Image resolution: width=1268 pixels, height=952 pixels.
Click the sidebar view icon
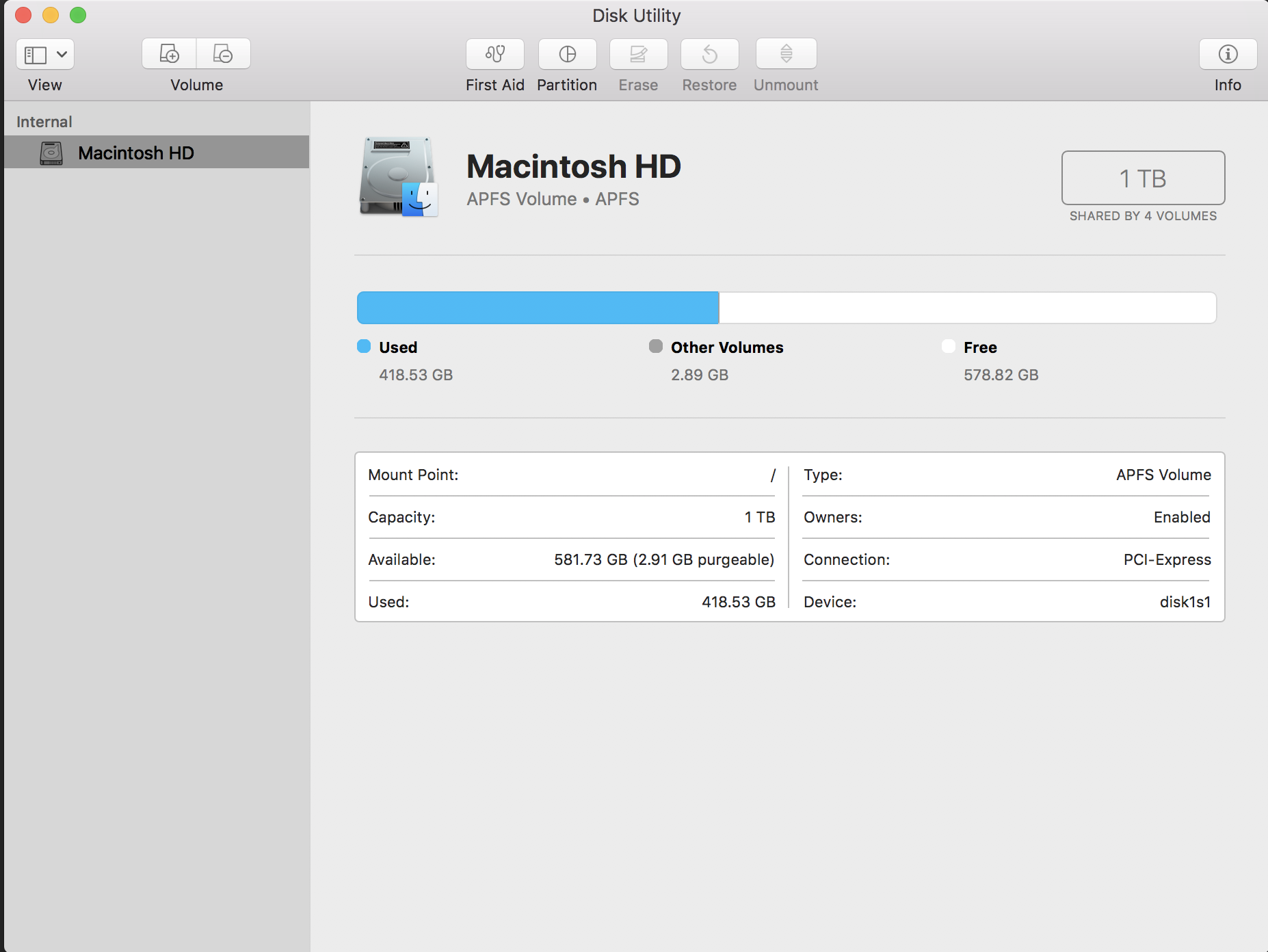(37, 53)
